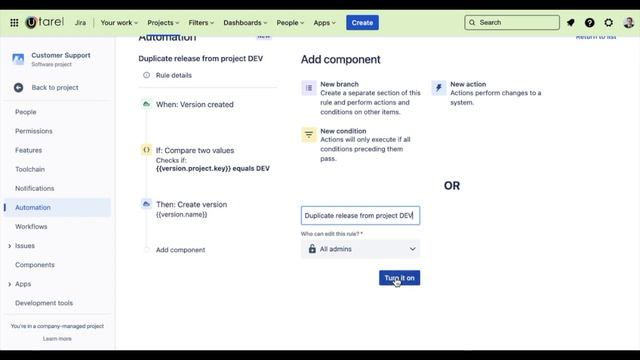Open the settings gear icon
Image resolution: width=640 pixels, height=360 pixels.
point(609,23)
